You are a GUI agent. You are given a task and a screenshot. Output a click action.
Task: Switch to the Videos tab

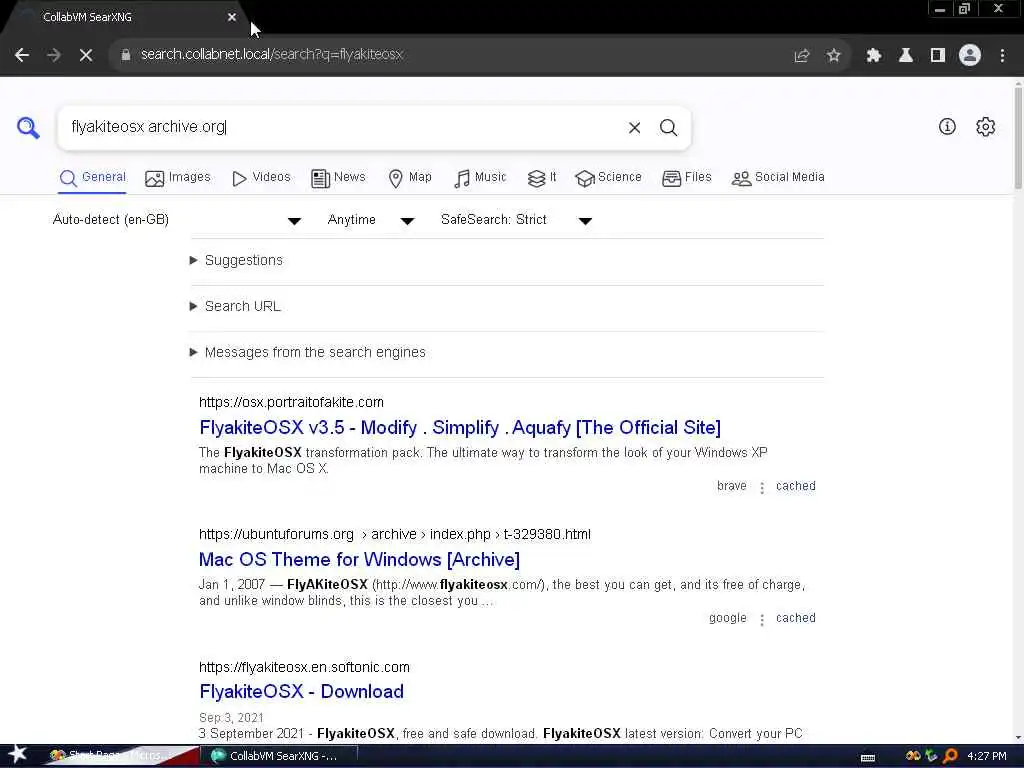261,178
